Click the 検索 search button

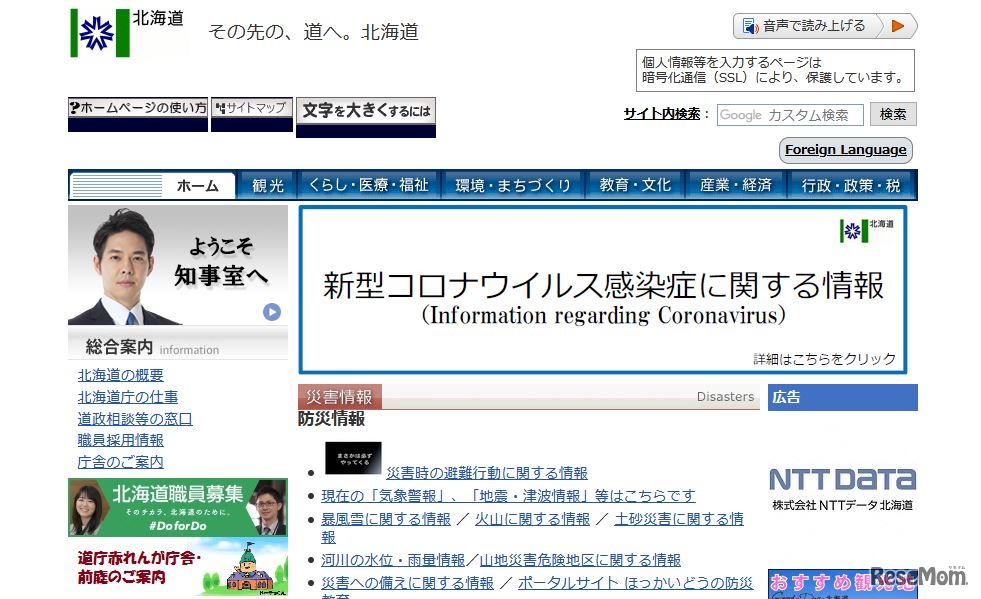coord(892,114)
